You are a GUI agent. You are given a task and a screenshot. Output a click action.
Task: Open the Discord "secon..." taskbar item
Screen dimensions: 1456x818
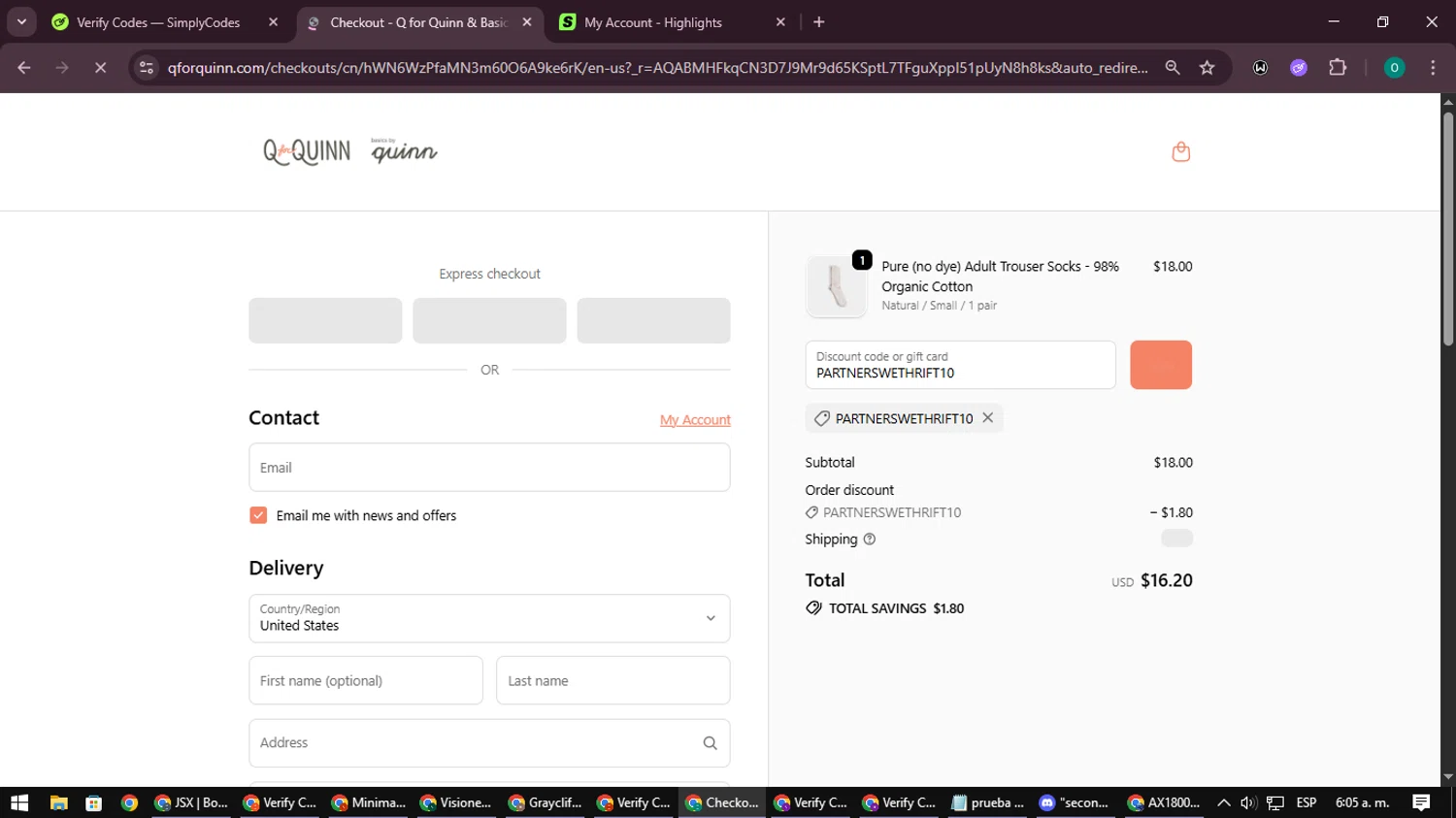(x=1074, y=802)
